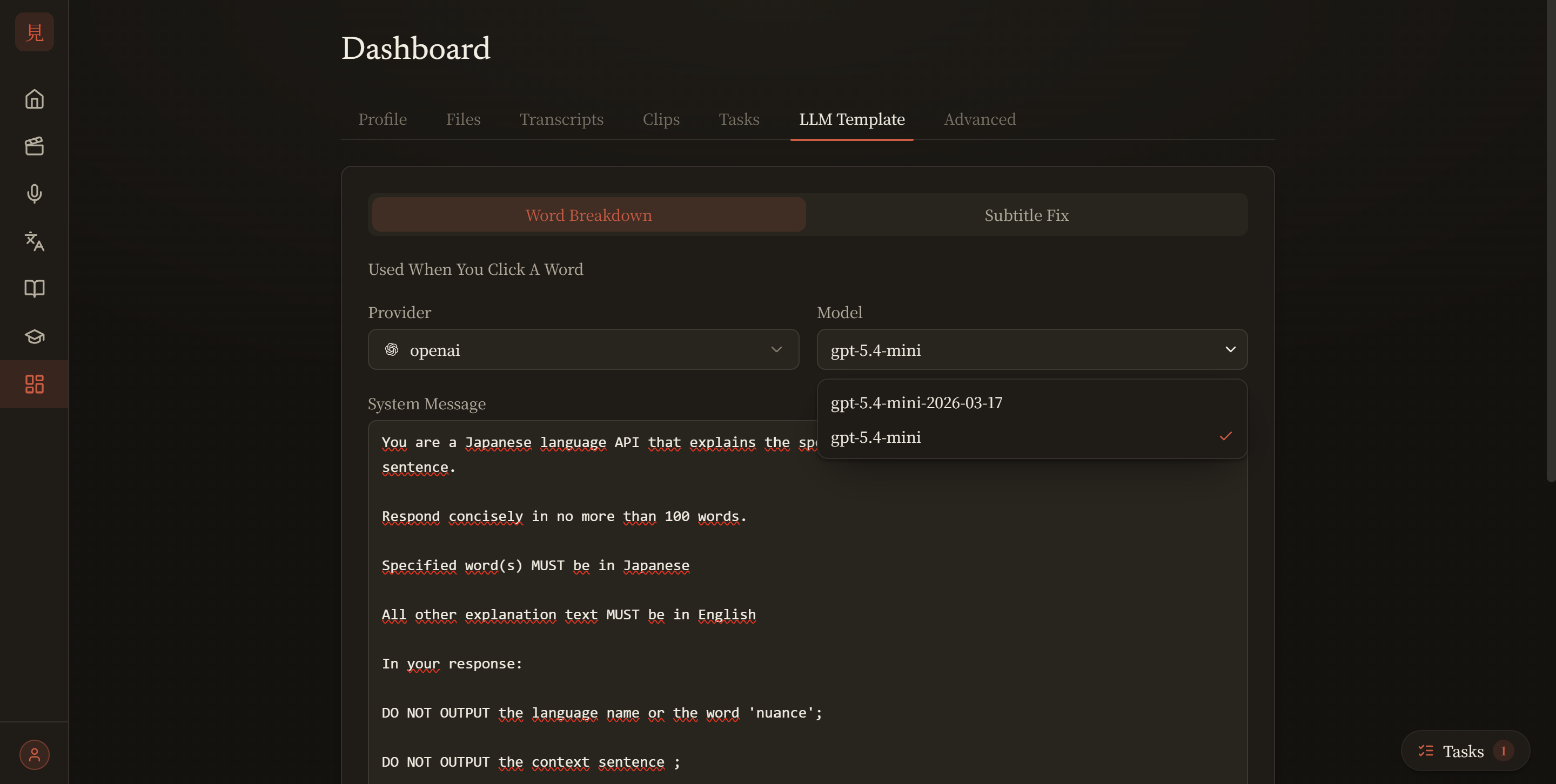
Task: Click the System Message label
Action: [426, 404]
